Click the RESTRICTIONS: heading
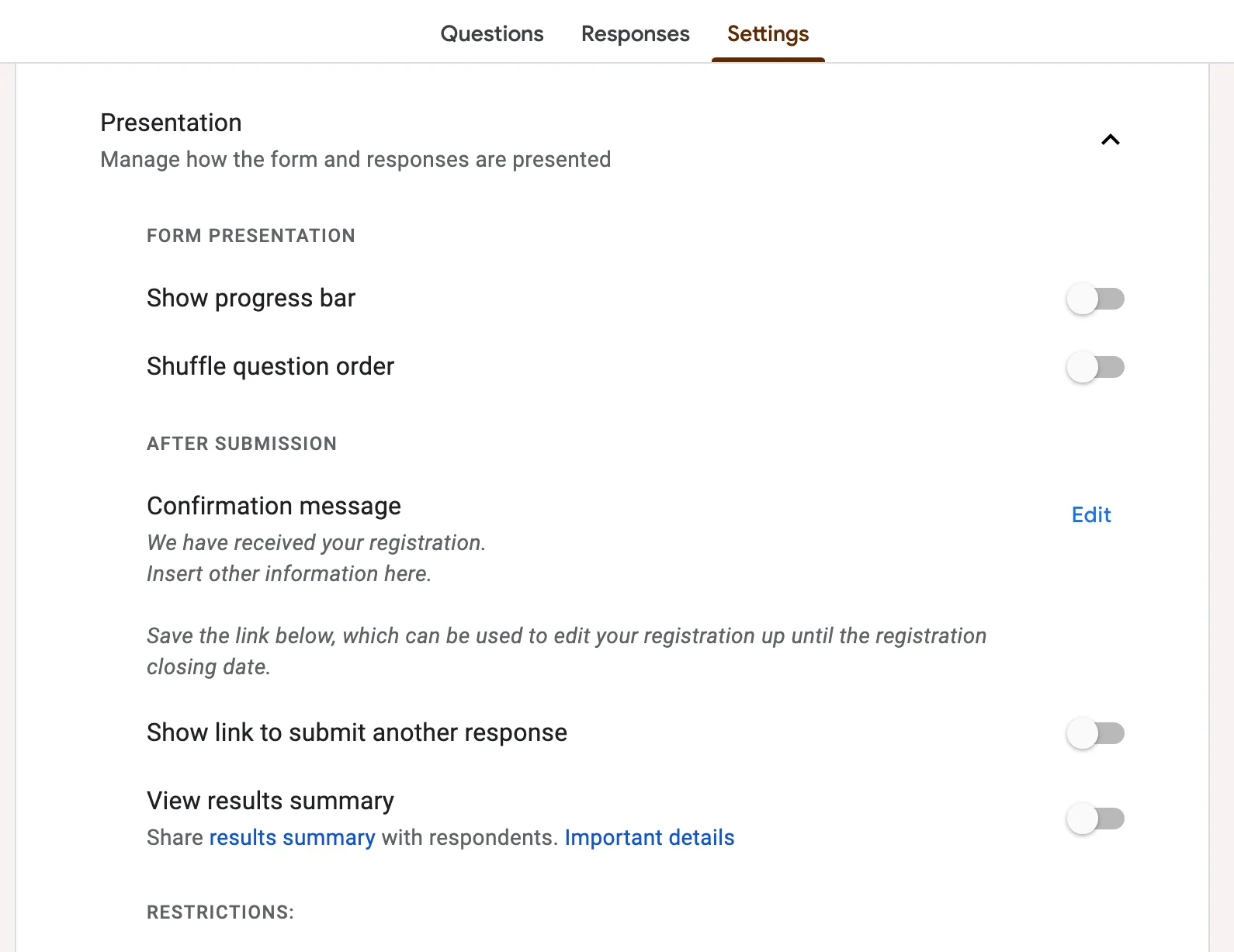The height and width of the screenshot is (952, 1234). click(220, 912)
